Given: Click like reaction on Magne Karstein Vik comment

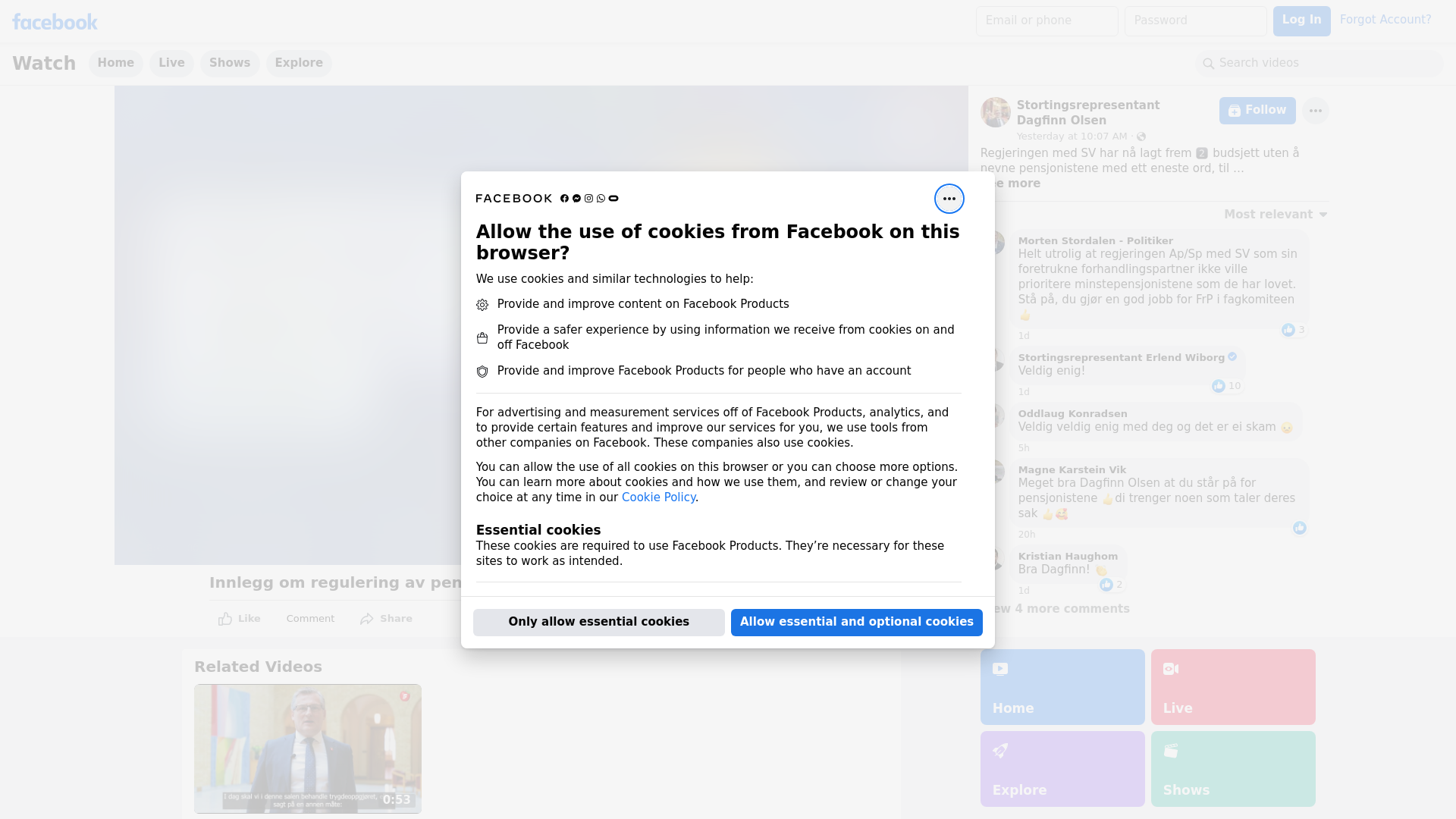Looking at the screenshot, I should click(x=1299, y=528).
